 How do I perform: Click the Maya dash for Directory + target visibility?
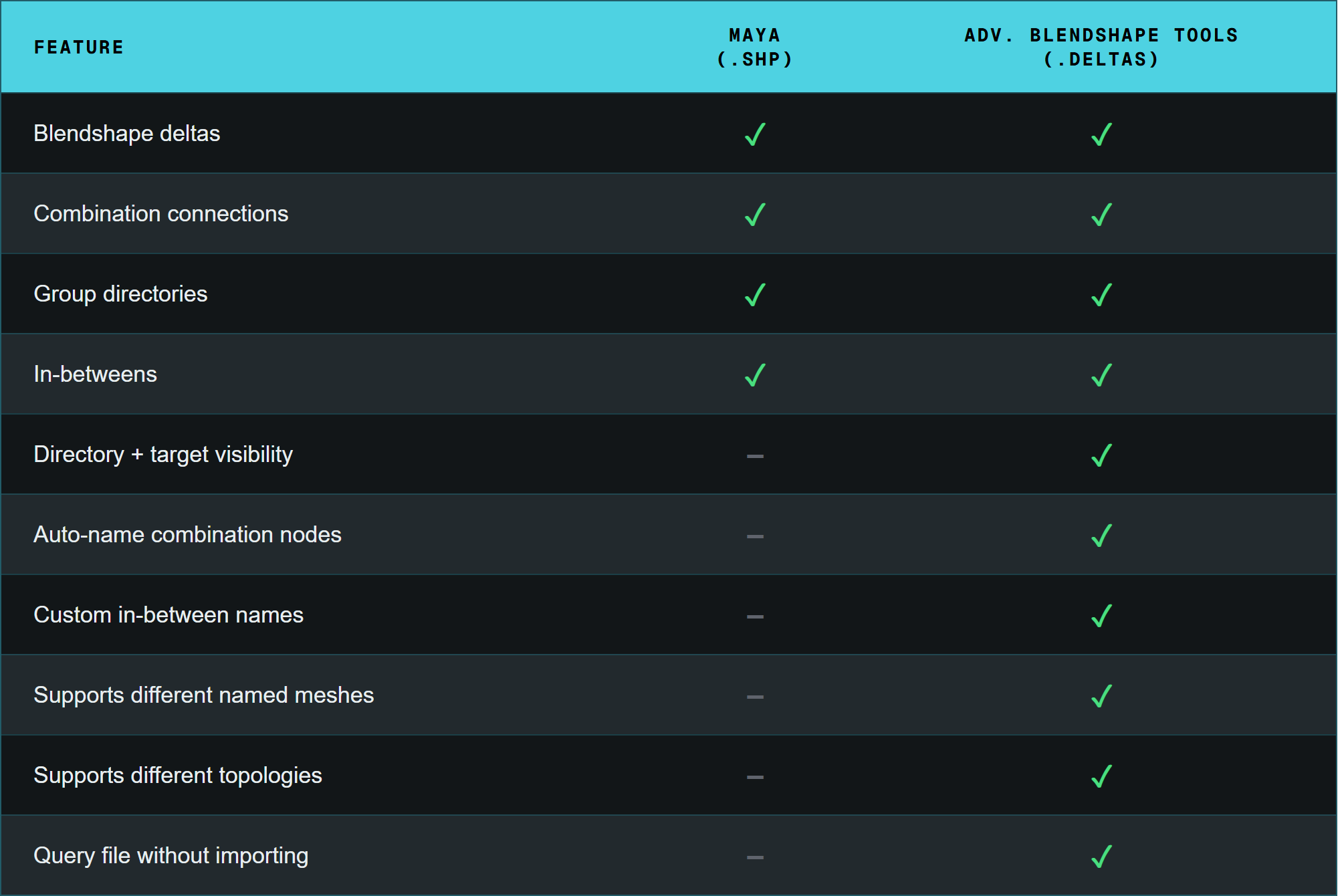tap(755, 456)
